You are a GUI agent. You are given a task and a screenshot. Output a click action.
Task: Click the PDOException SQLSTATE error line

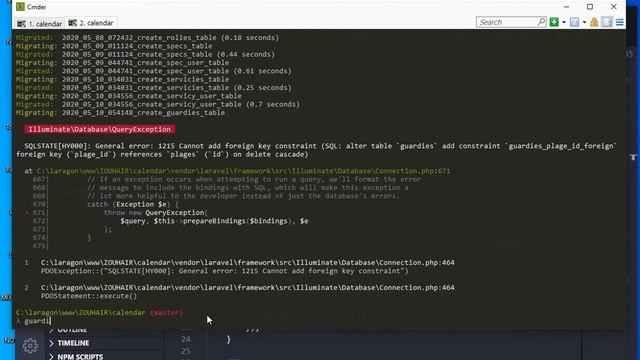pos(224,271)
